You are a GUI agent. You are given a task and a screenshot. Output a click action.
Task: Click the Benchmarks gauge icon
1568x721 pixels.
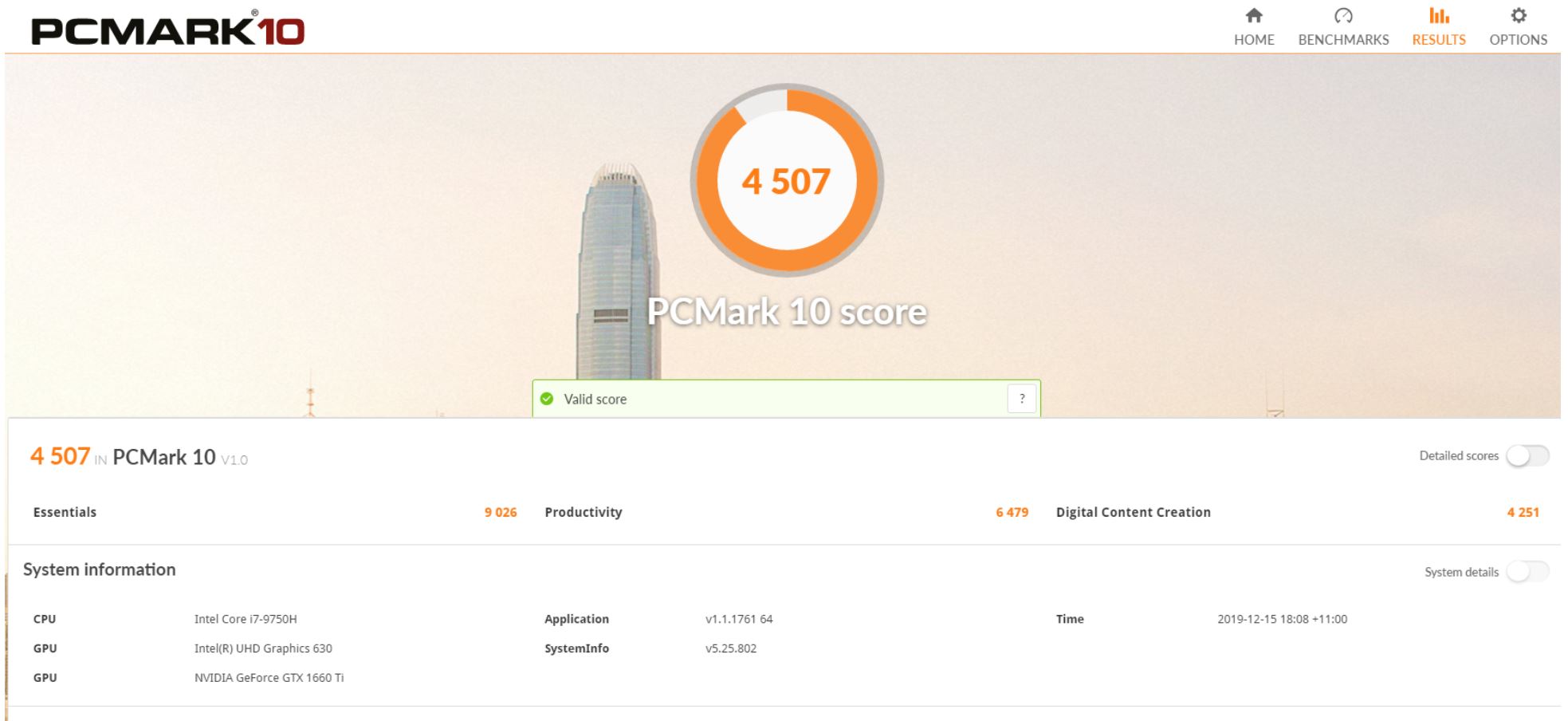(1343, 16)
